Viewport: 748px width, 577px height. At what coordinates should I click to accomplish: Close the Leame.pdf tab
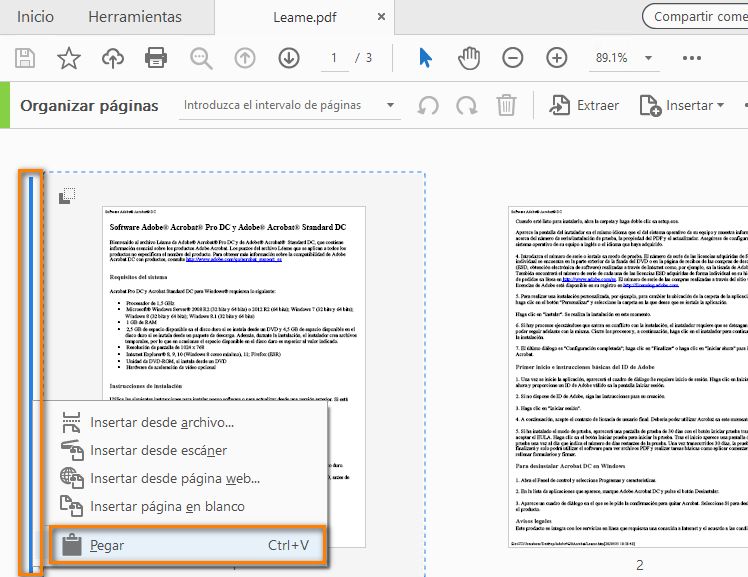tap(381, 17)
